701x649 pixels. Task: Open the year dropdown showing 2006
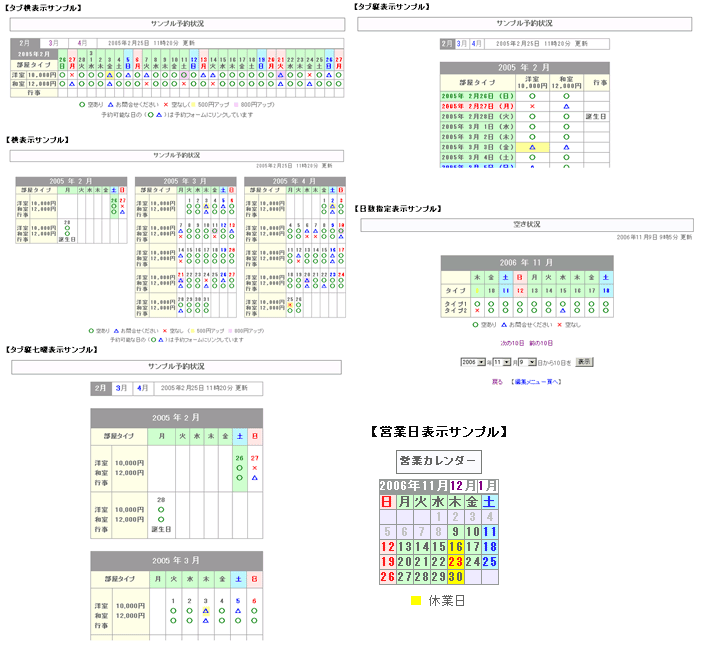coord(473,362)
